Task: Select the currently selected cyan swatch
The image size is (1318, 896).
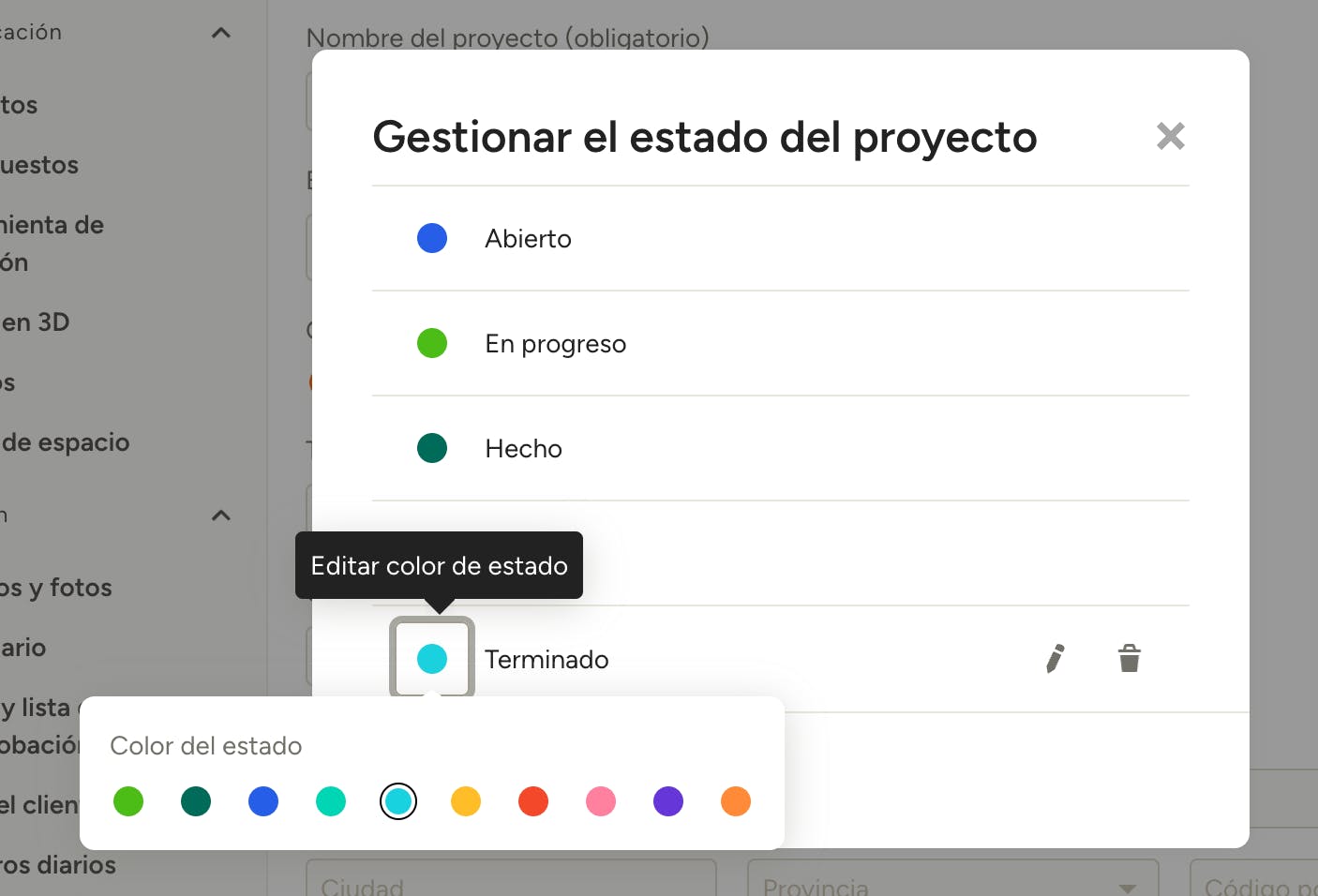Action: coord(398,801)
